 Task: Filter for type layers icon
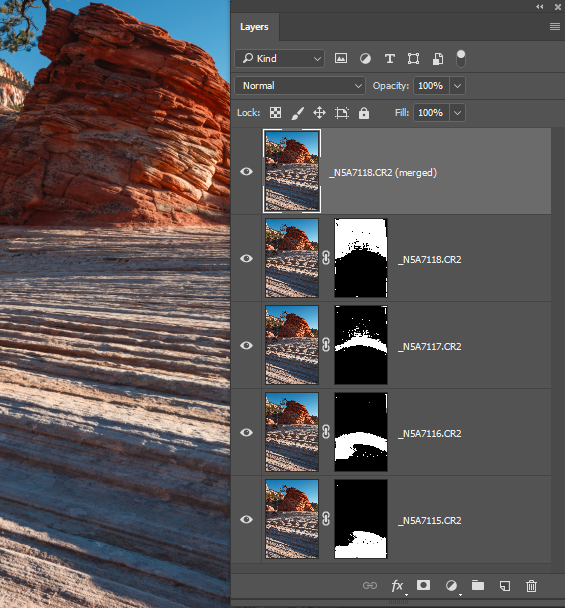[x=389, y=59]
